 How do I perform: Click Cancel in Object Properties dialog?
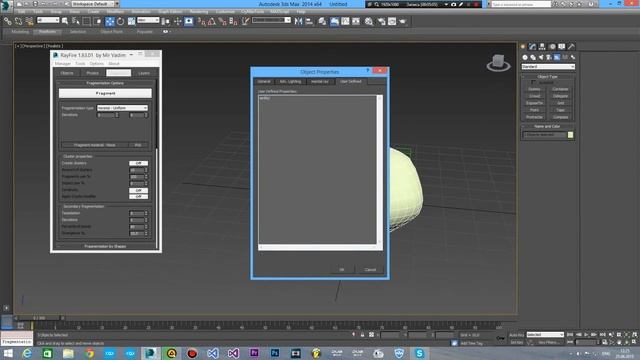[x=370, y=269]
